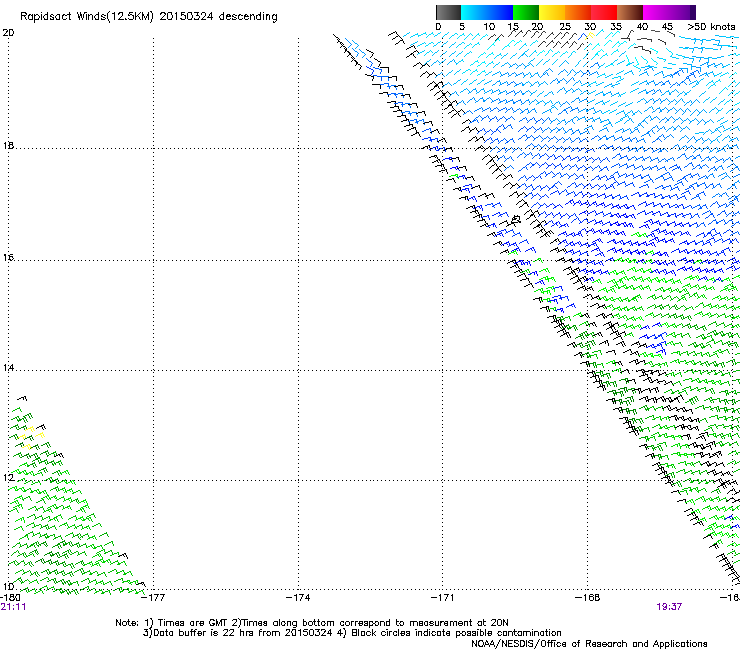Click the brown 35-40 knots legend color
740x650 pixels.
point(630,12)
